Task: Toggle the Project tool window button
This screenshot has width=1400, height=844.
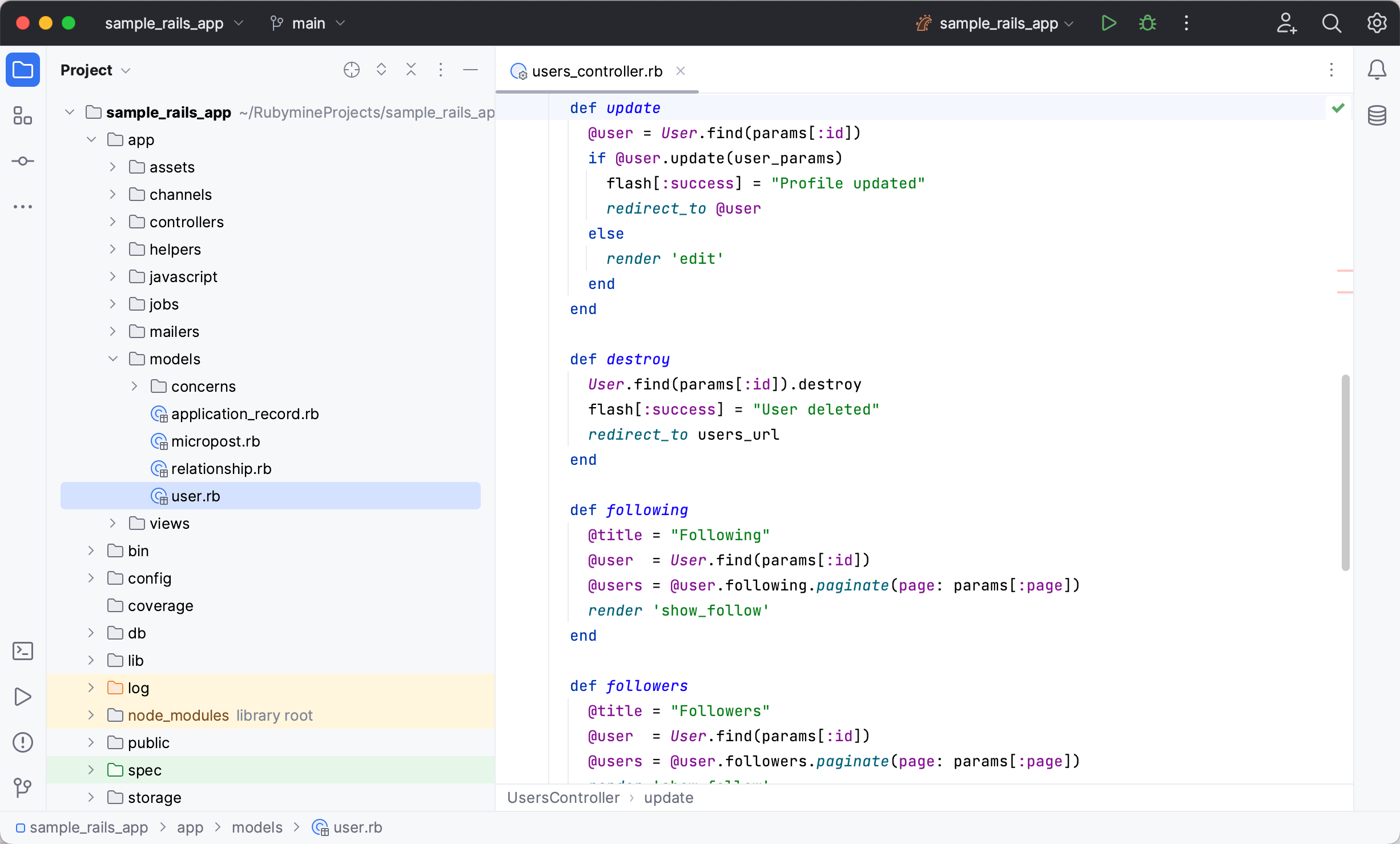Action: click(23, 70)
